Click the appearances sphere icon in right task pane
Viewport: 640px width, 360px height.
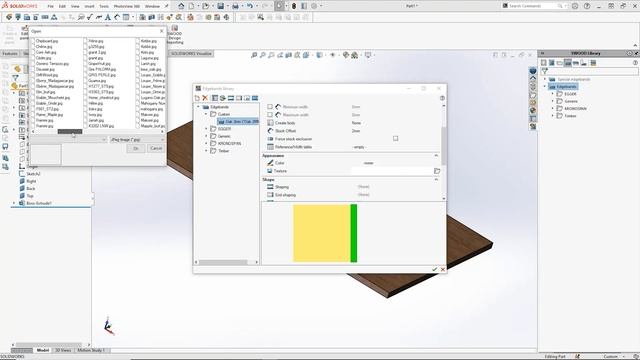point(533,110)
